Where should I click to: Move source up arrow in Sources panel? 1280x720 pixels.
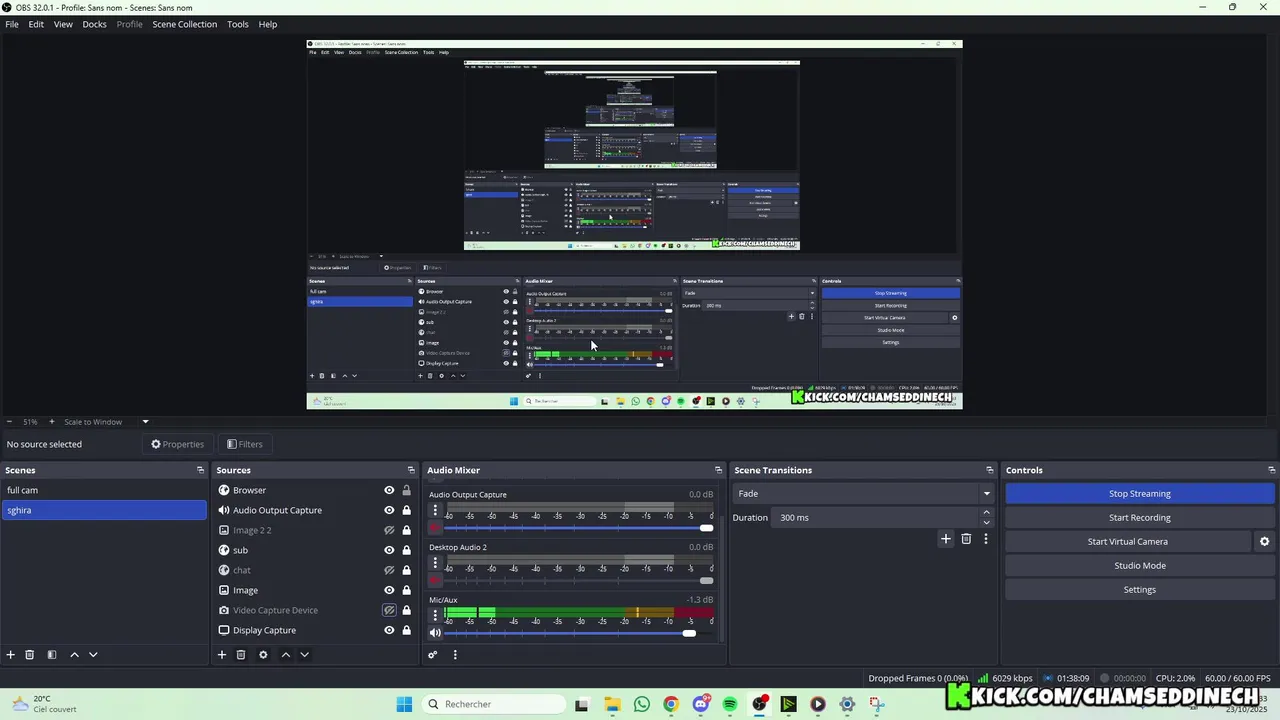click(285, 655)
